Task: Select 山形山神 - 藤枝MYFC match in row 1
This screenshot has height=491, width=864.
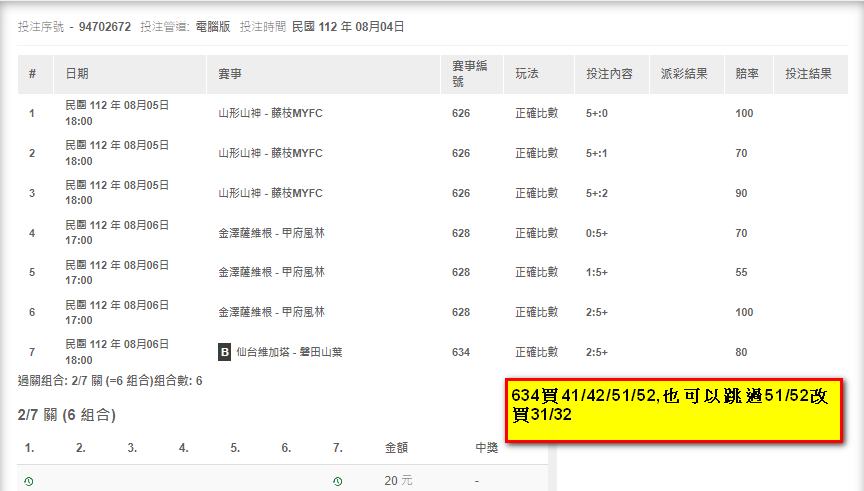Action: pos(270,114)
